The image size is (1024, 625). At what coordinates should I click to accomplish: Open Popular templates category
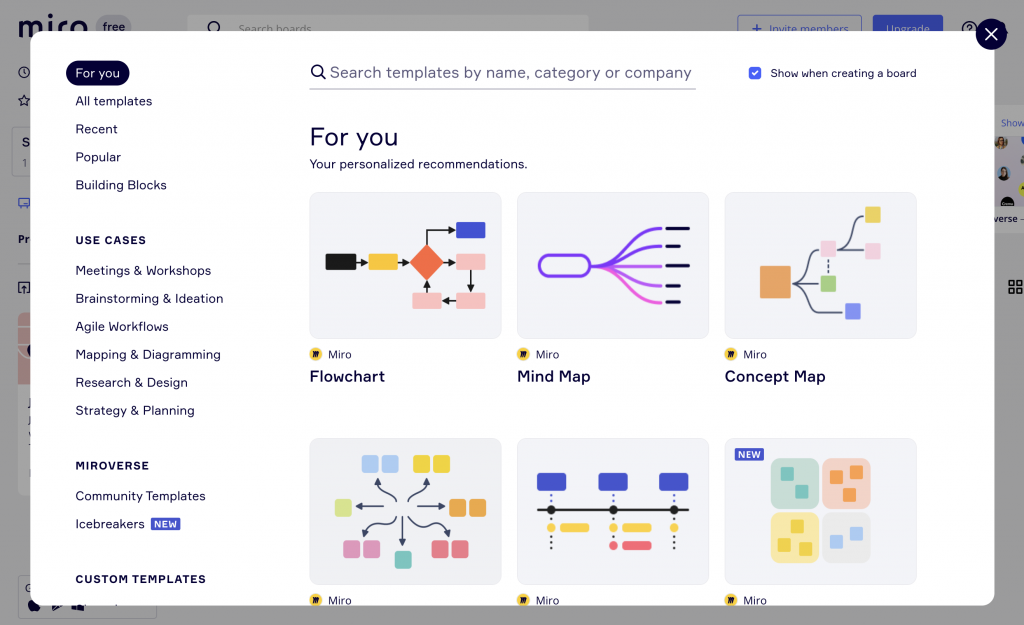coord(98,157)
